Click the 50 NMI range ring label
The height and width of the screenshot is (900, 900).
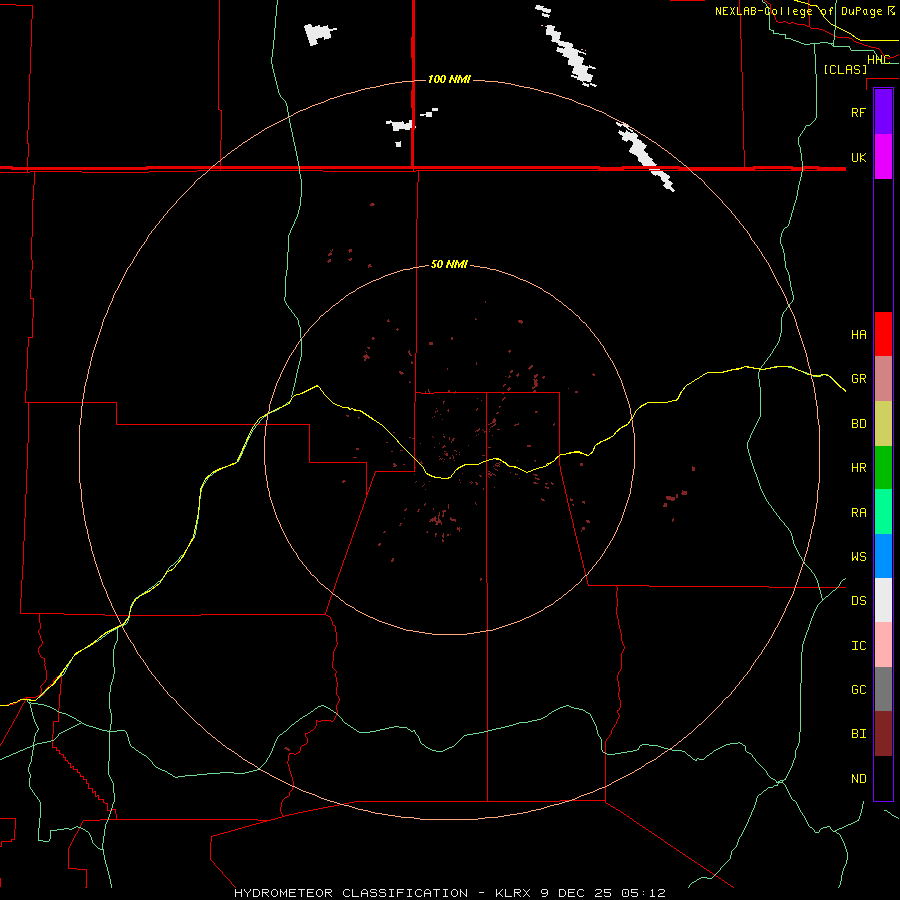449,264
